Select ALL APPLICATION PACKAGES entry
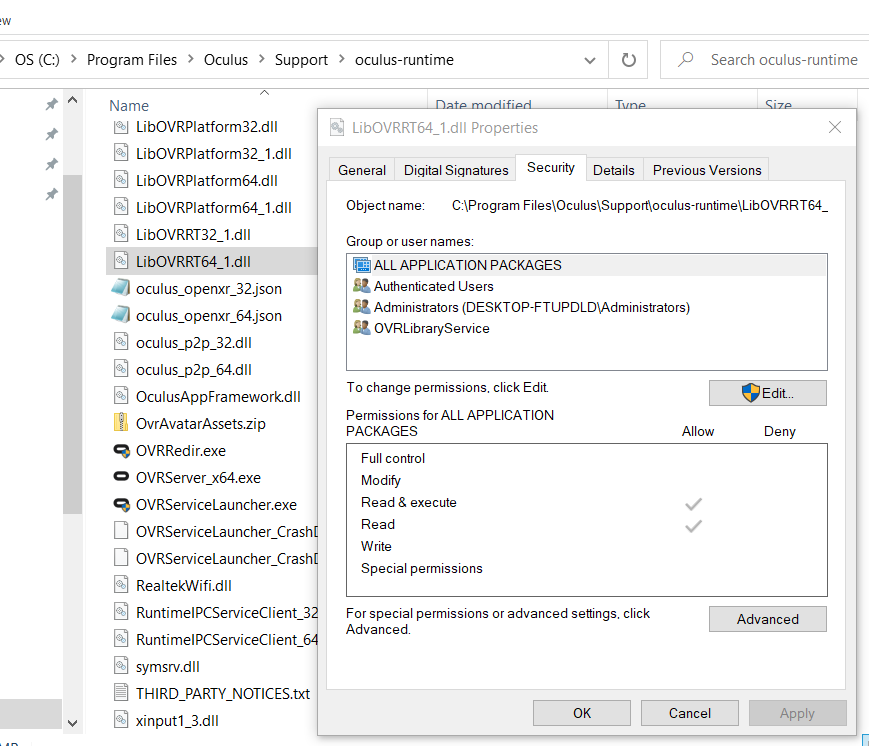This screenshot has height=746, width=869. [586, 265]
